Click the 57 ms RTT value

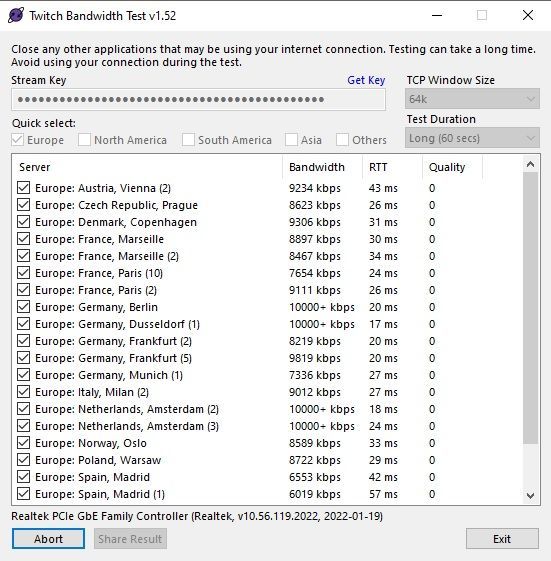[x=383, y=494]
